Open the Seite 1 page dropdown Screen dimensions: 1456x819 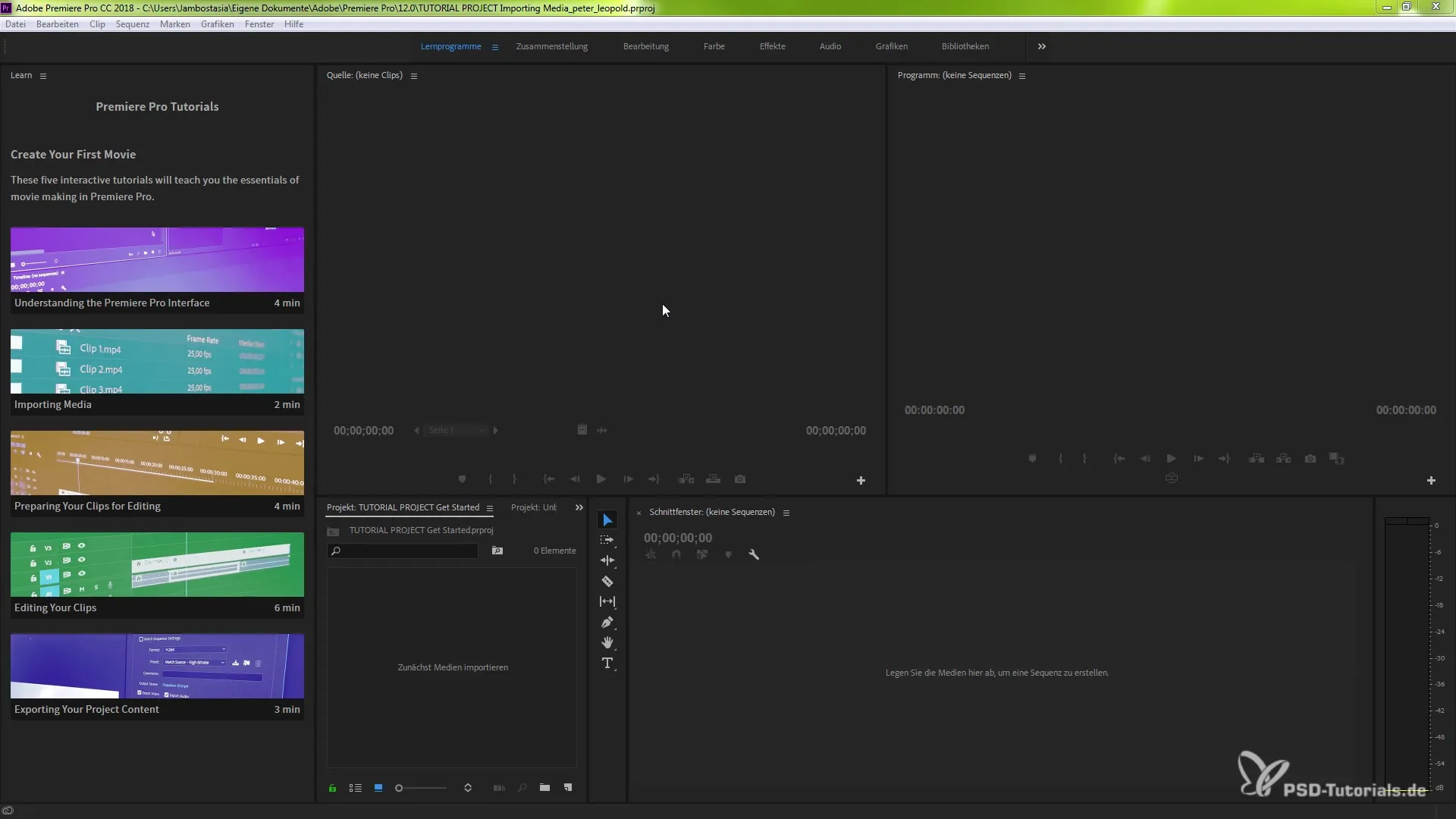tap(457, 430)
